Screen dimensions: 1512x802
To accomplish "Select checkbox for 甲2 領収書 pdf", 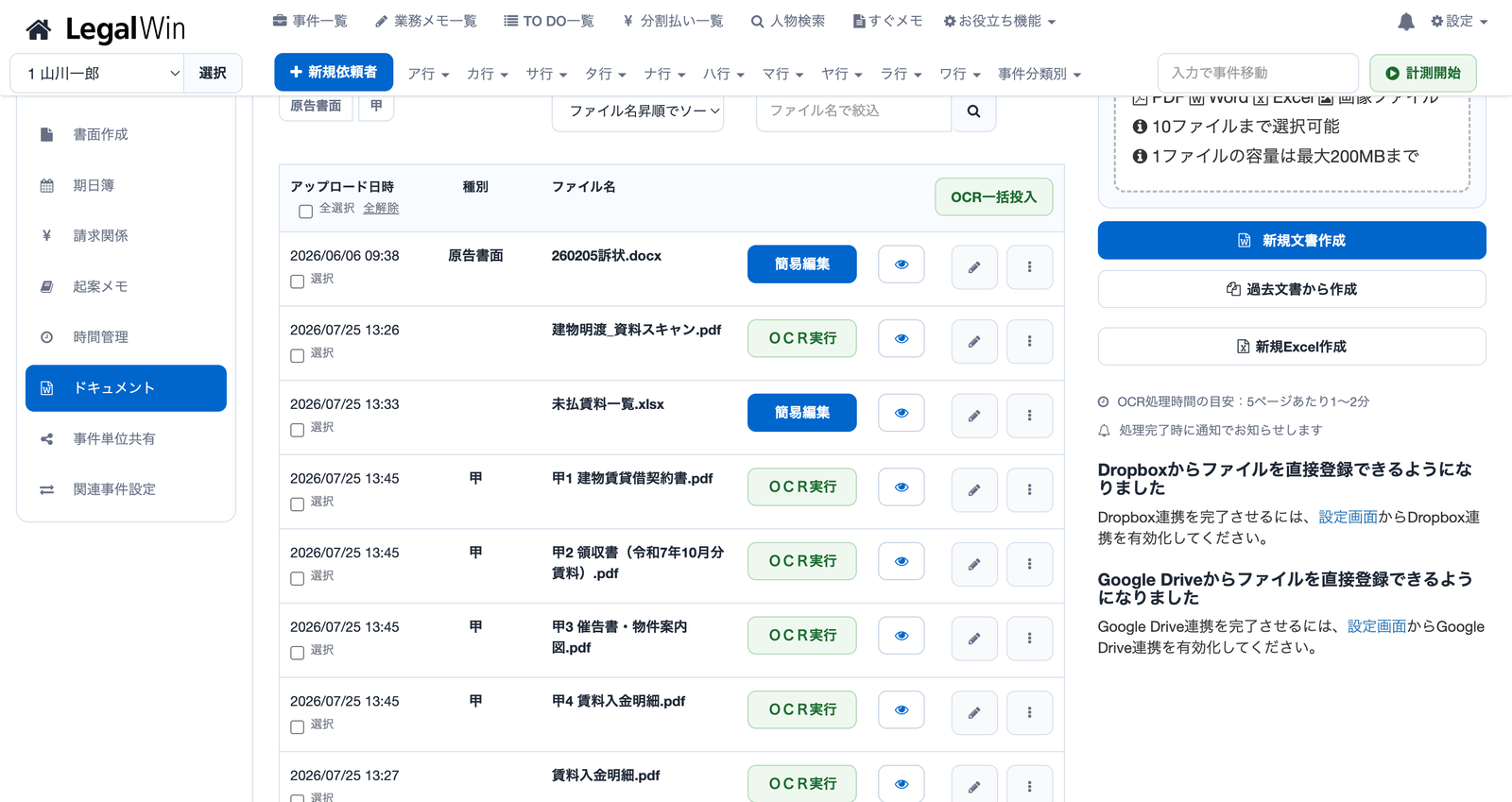I will (x=297, y=578).
